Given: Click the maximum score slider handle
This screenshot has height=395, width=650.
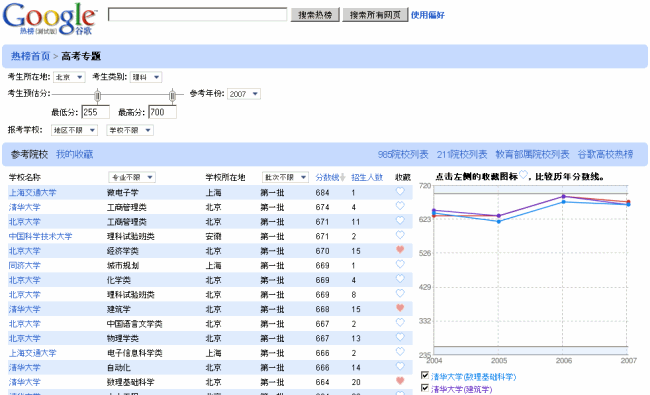Looking at the screenshot, I should click(x=172, y=96).
